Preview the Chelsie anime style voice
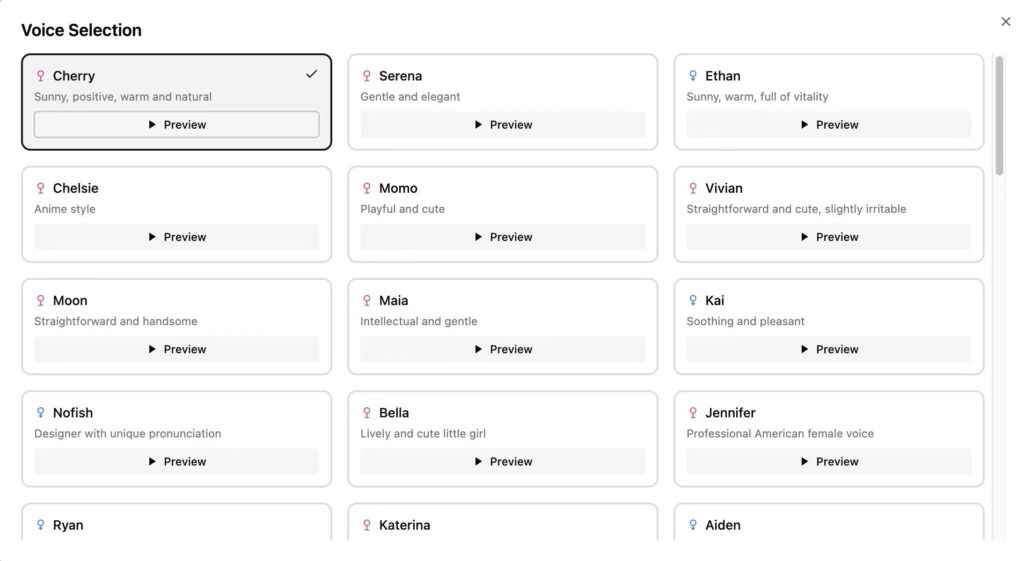The image size is (1024, 561). pyautogui.click(x=177, y=237)
